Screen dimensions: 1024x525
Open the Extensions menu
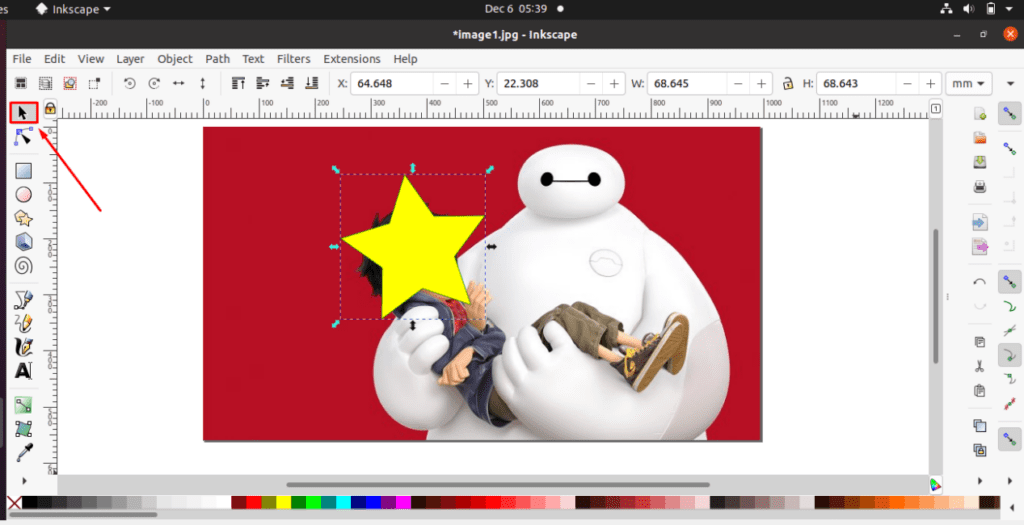click(x=351, y=59)
